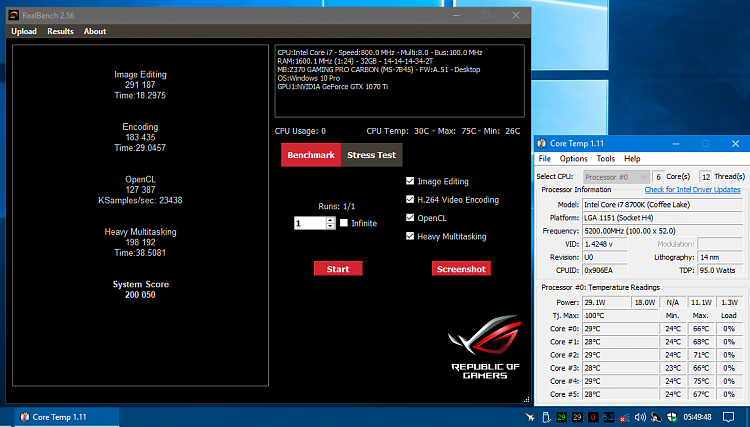The image size is (750, 427).
Task: Click the RealBench title bar app icon
Action: pyautogui.click(x=13, y=15)
